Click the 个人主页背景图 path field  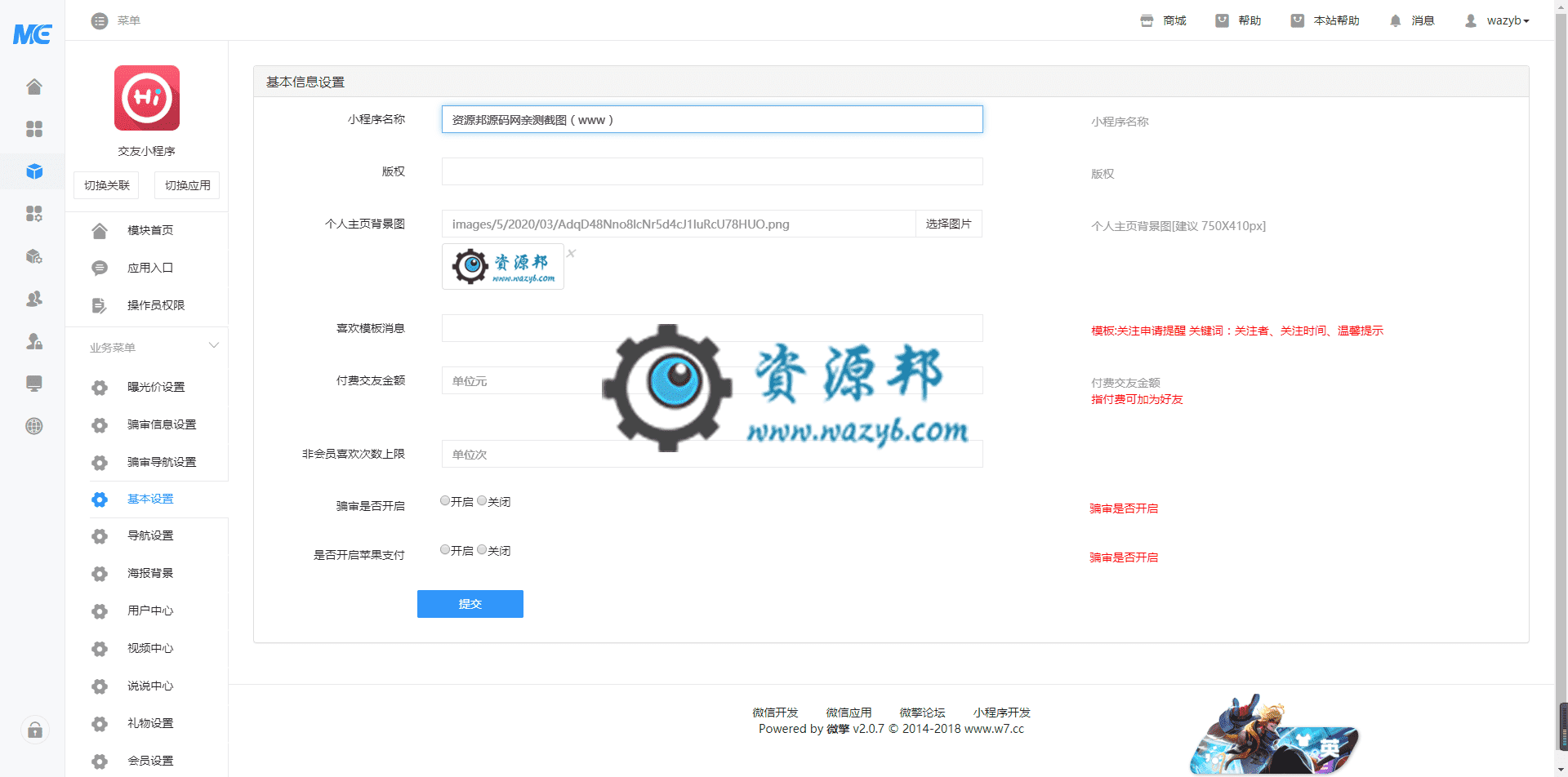click(x=679, y=224)
